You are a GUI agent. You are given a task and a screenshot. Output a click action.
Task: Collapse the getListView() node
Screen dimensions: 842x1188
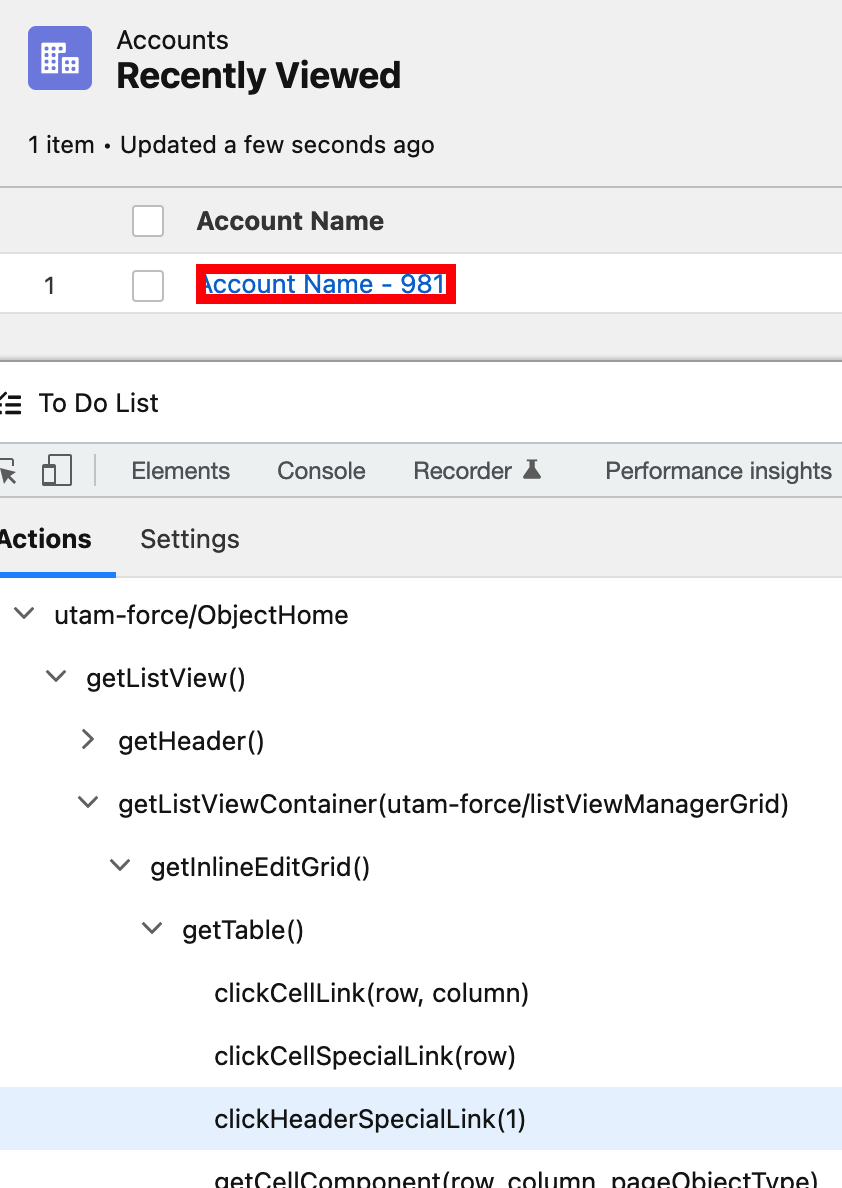pyautogui.click(x=56, y=677)
